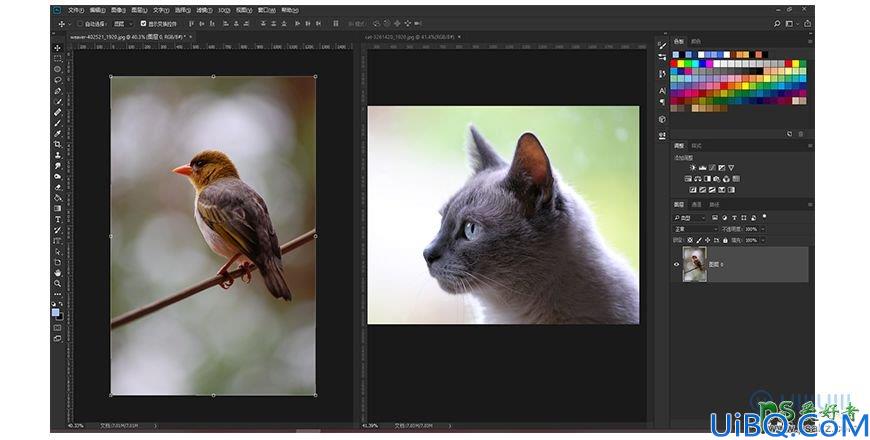Open the collapsed Character panel icon
The width and height of the screenshot is (870, 440).
pyautogui.click(x=662, y=91)
